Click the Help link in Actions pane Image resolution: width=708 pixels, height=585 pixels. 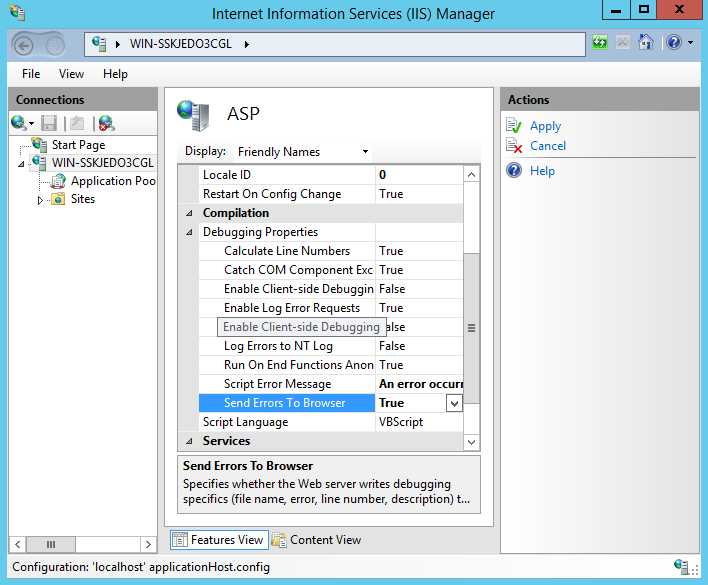click(x=542, y=171)
